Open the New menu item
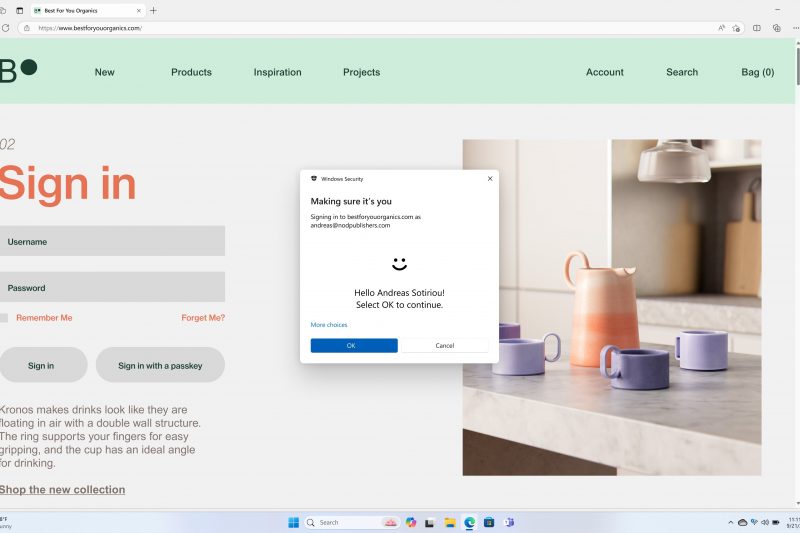 pos(105,72)
